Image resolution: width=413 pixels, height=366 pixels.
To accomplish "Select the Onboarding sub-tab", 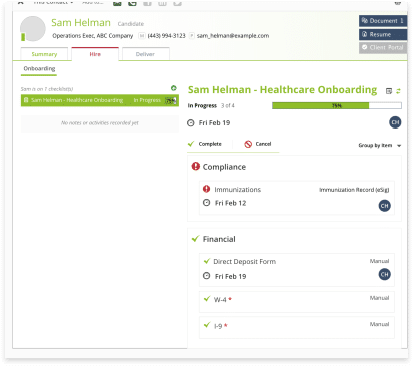I will point(39,69).
